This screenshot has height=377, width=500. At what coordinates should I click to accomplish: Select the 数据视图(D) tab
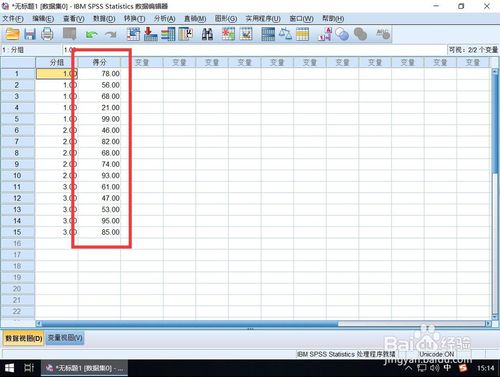point(24,338)
